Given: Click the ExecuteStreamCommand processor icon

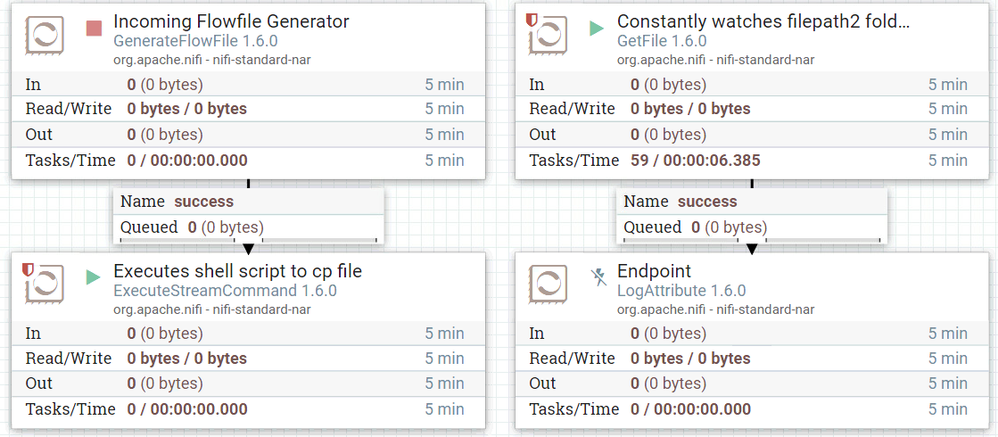Looking at the screenshot, I should (x=45, y=285).
